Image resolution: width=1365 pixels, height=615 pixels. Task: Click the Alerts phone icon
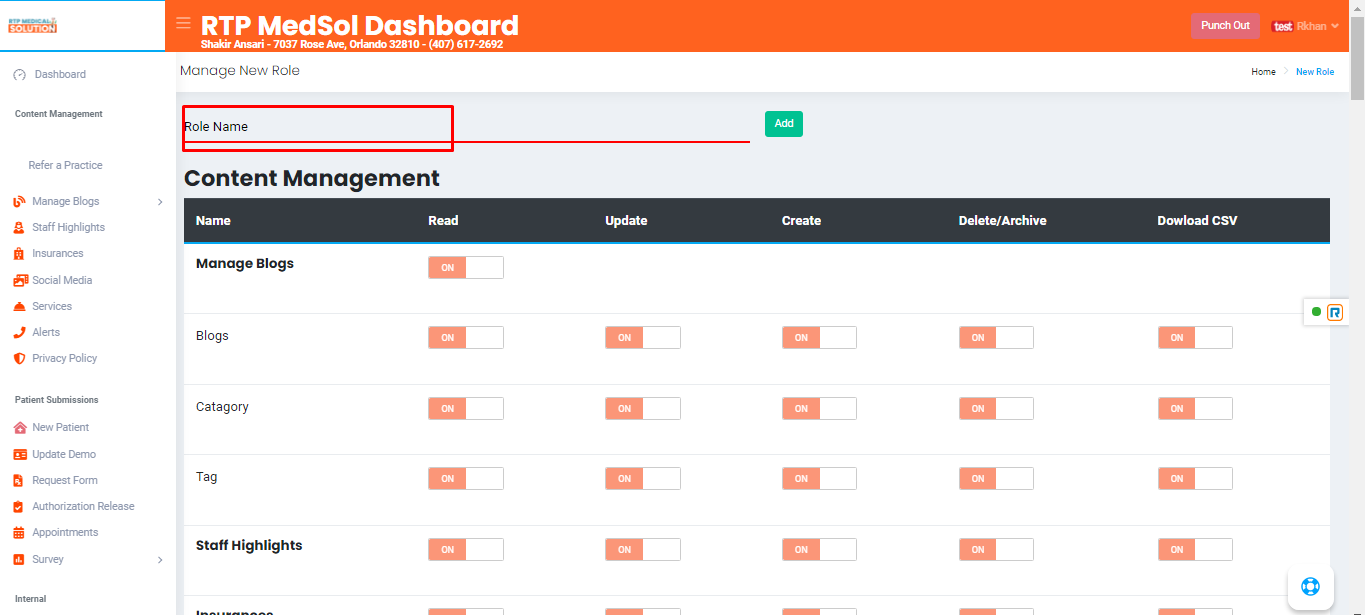(x=19, y=333)
